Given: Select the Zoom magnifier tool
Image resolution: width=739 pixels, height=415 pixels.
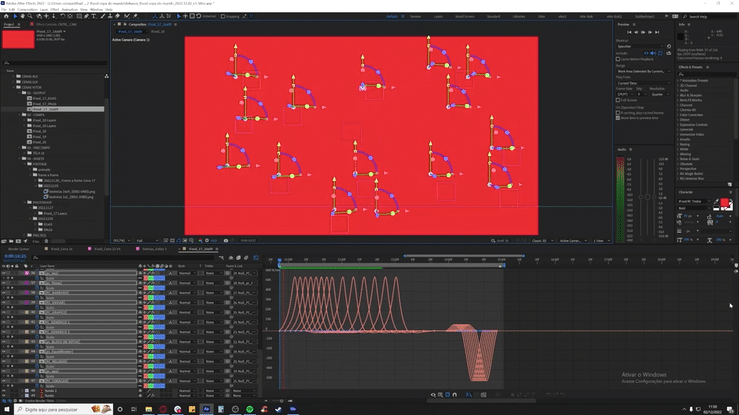Looking at the screenshot, I should tap(30, 16).
